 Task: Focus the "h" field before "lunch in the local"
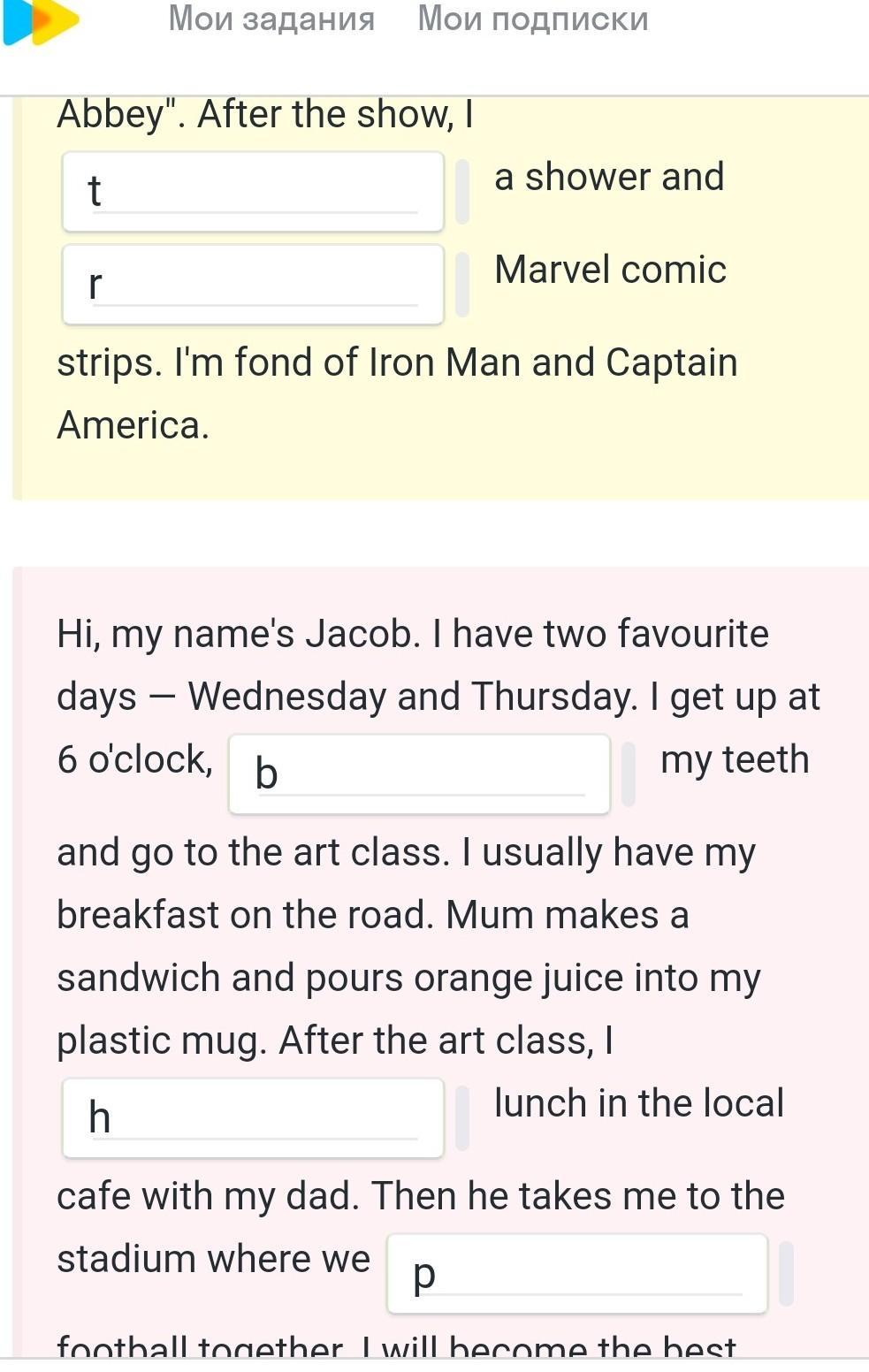pyautogui.click(x=253, y=1118)
